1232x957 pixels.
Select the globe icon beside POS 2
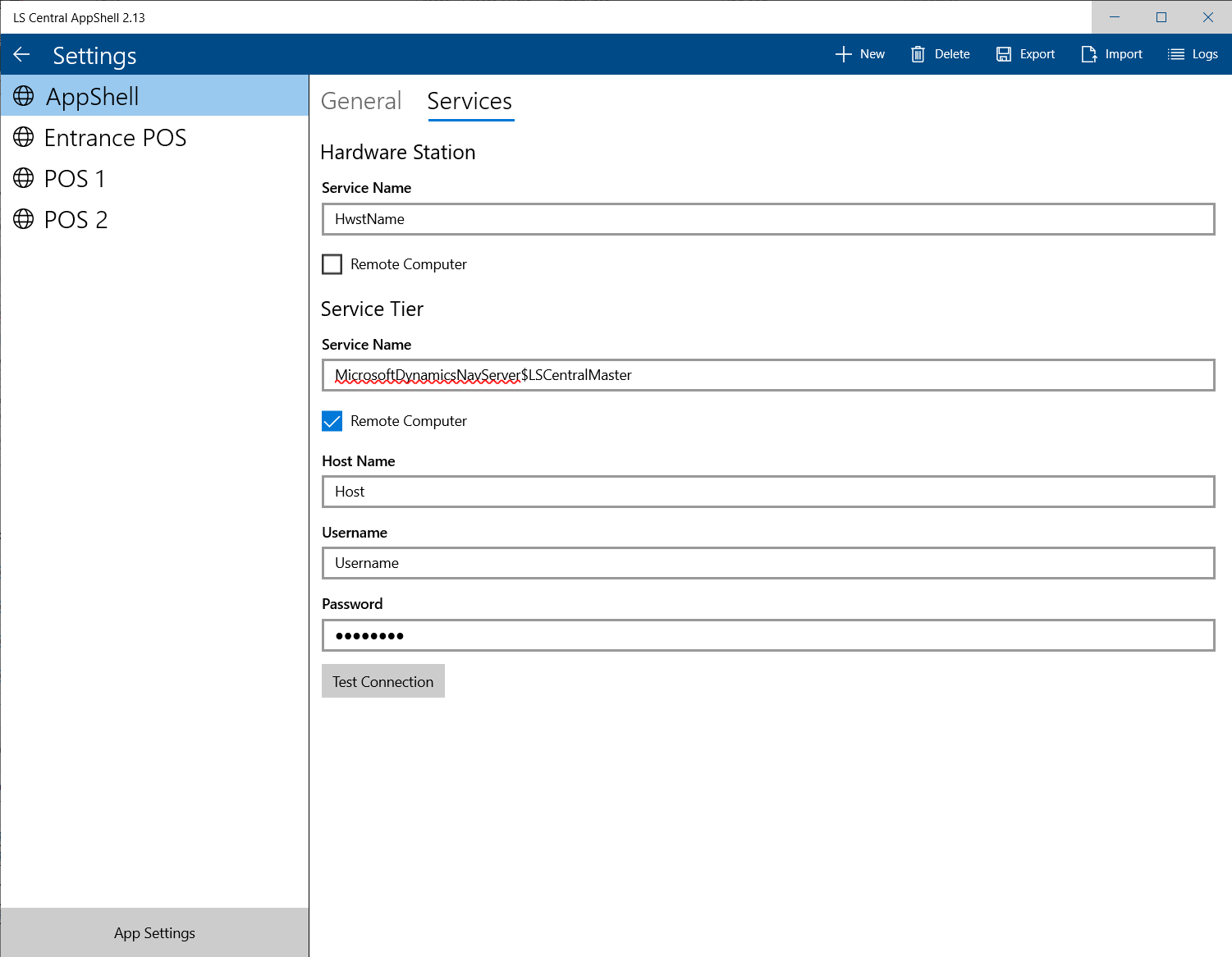tap(24, 219)
